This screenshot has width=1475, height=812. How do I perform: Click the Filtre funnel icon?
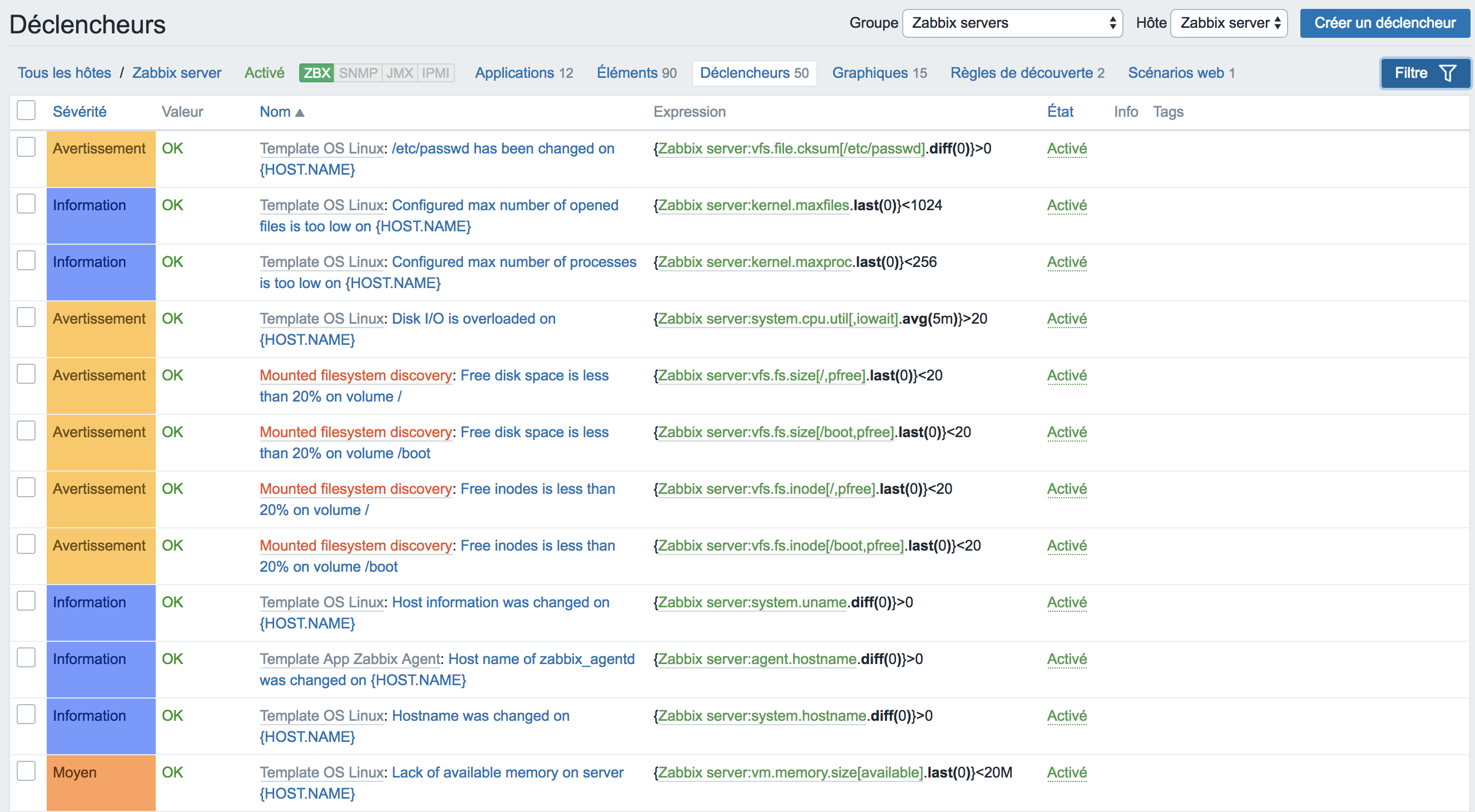[1447, 73]
